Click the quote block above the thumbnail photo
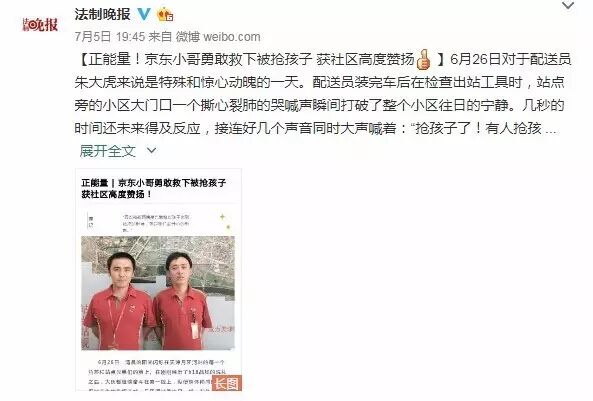Image resolution: width=593 pixels, height=401 pixels. tap(156, 223)
